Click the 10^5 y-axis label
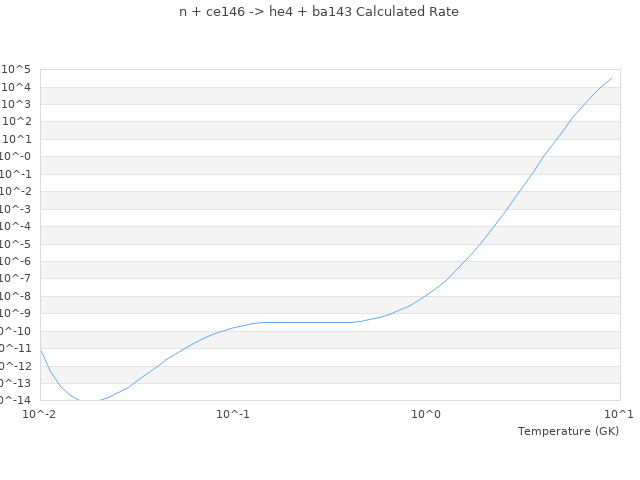Image resolution: width=640 pixels, height=480 pixels. point(16,69)
